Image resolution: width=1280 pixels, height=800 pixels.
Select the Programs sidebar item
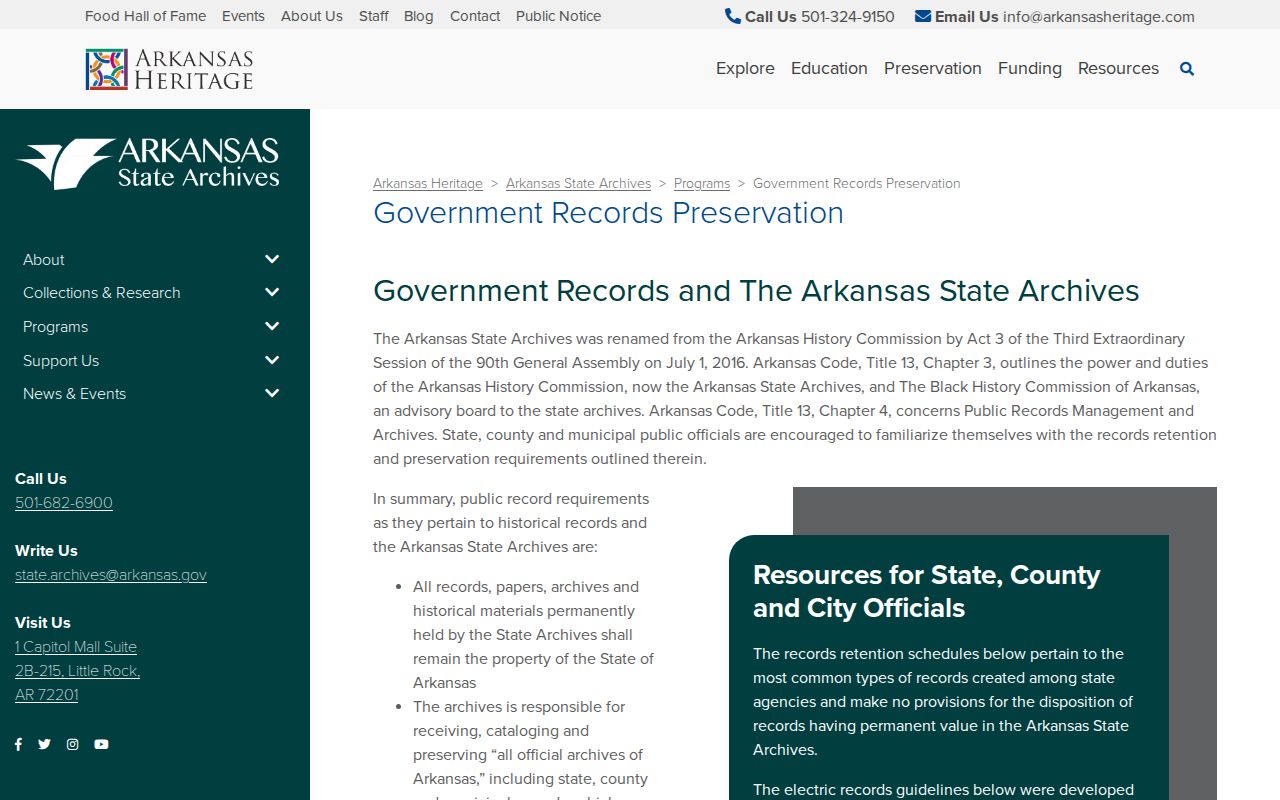pyautogui.click(x=56, y=326)
